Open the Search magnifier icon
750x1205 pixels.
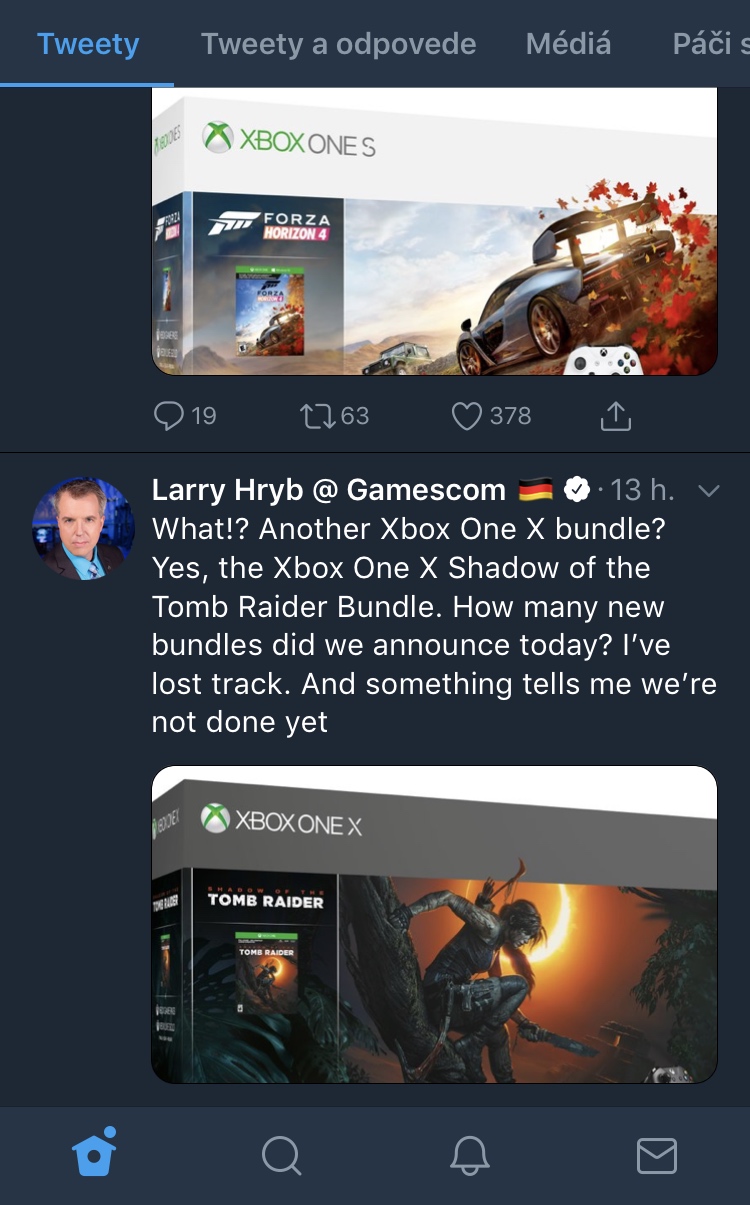click(281, 1156)
